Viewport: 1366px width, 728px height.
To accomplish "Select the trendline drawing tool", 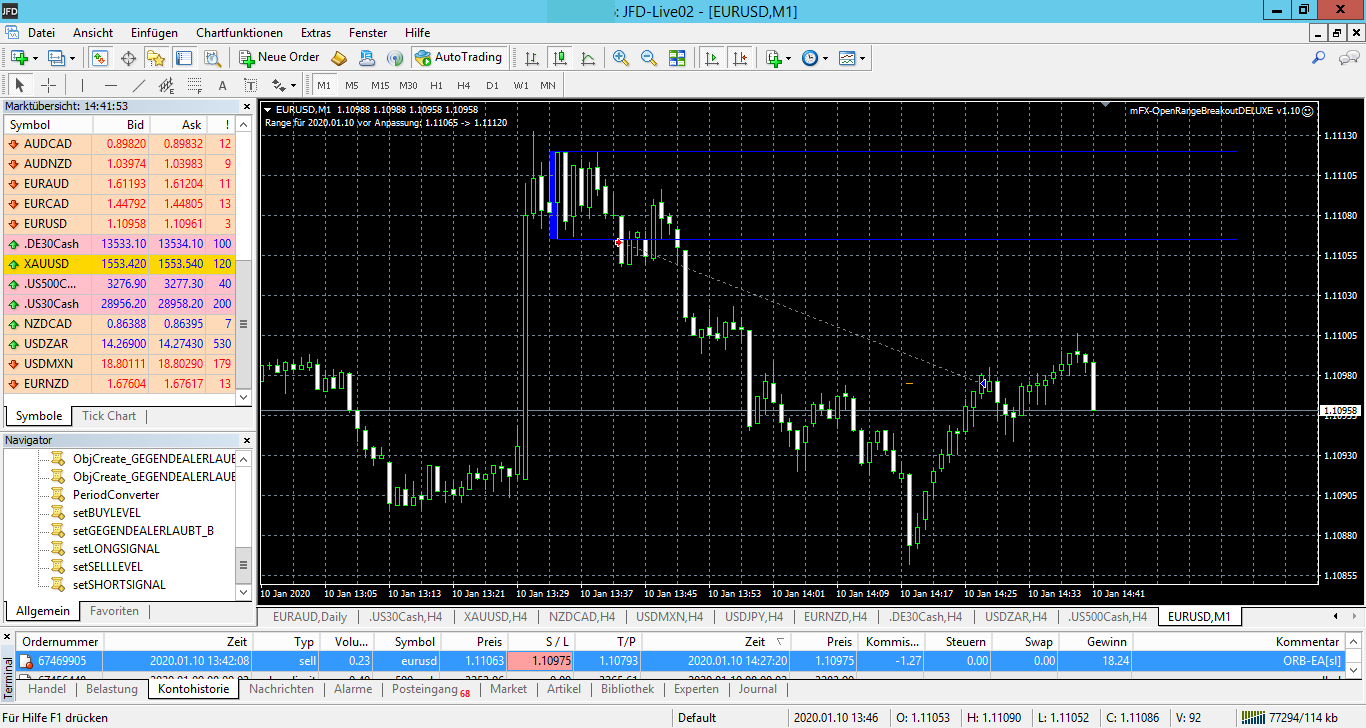I will point(138,85).
